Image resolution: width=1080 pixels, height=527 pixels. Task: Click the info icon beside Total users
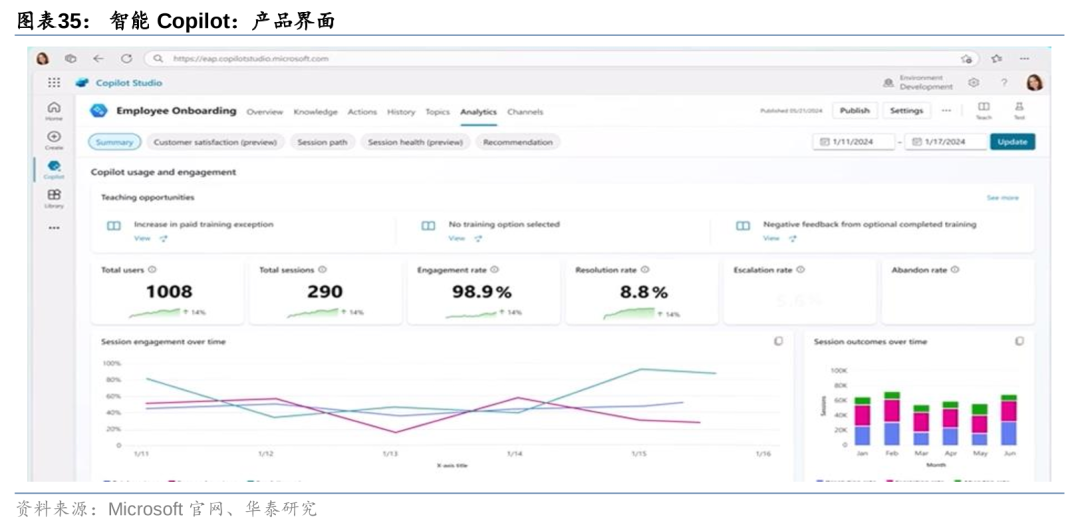point(153,270)
